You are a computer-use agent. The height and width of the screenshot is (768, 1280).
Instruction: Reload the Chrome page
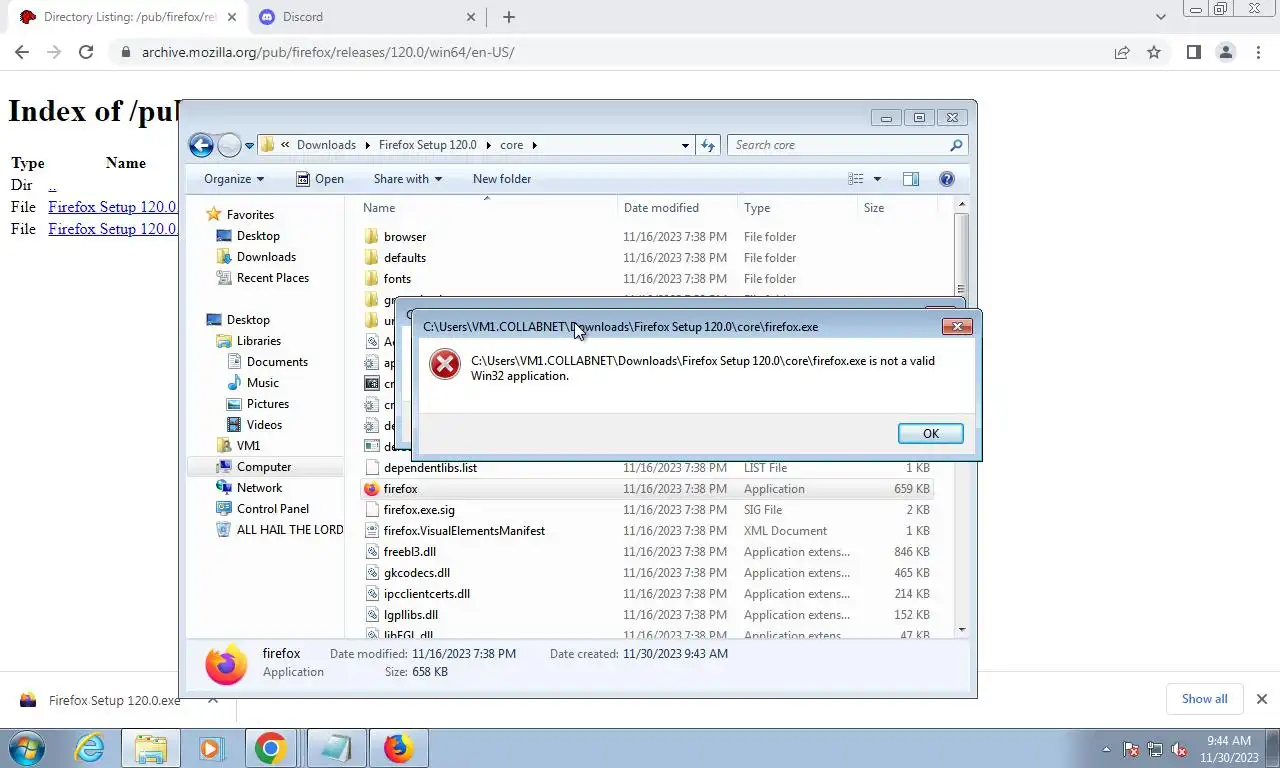(x=86, y=52)
